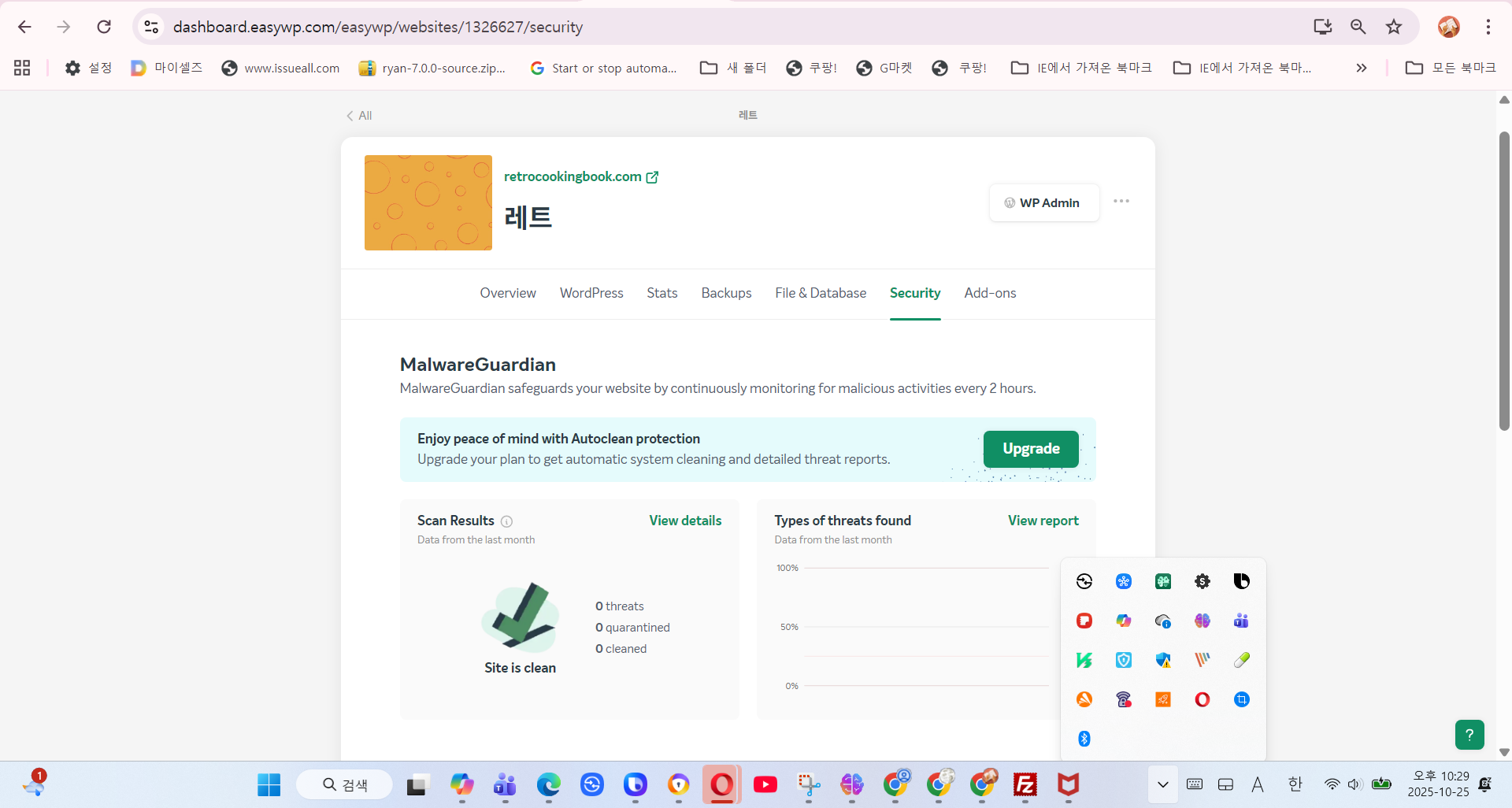The image size is (1512, 808).
Task: Select the File & Database tab
Action: coord(821,293)
